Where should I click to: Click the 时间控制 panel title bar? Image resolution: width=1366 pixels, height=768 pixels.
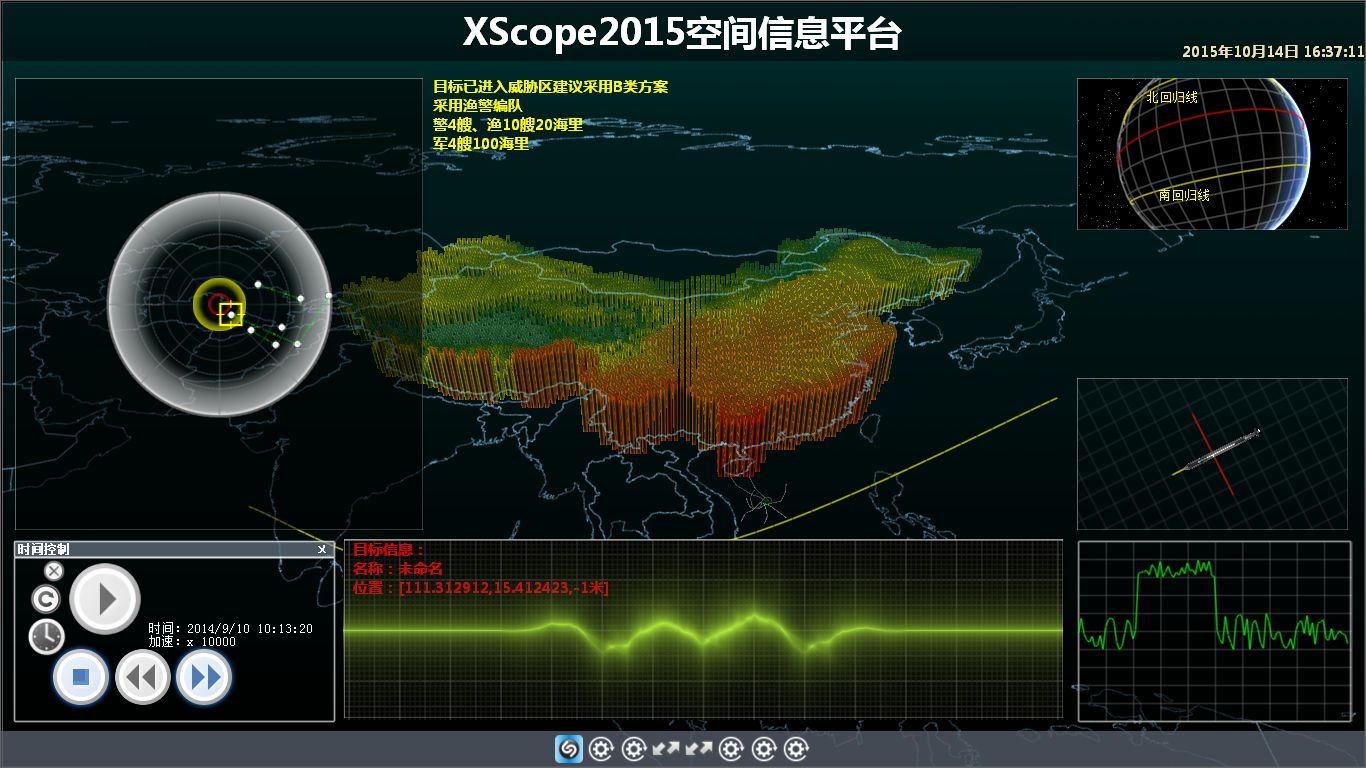click(174, 549)
